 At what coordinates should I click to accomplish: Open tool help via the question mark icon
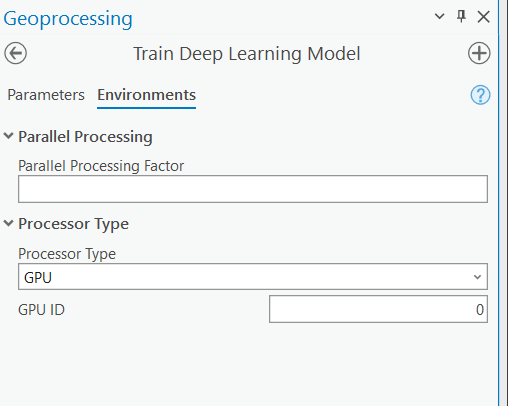point(480,95)
